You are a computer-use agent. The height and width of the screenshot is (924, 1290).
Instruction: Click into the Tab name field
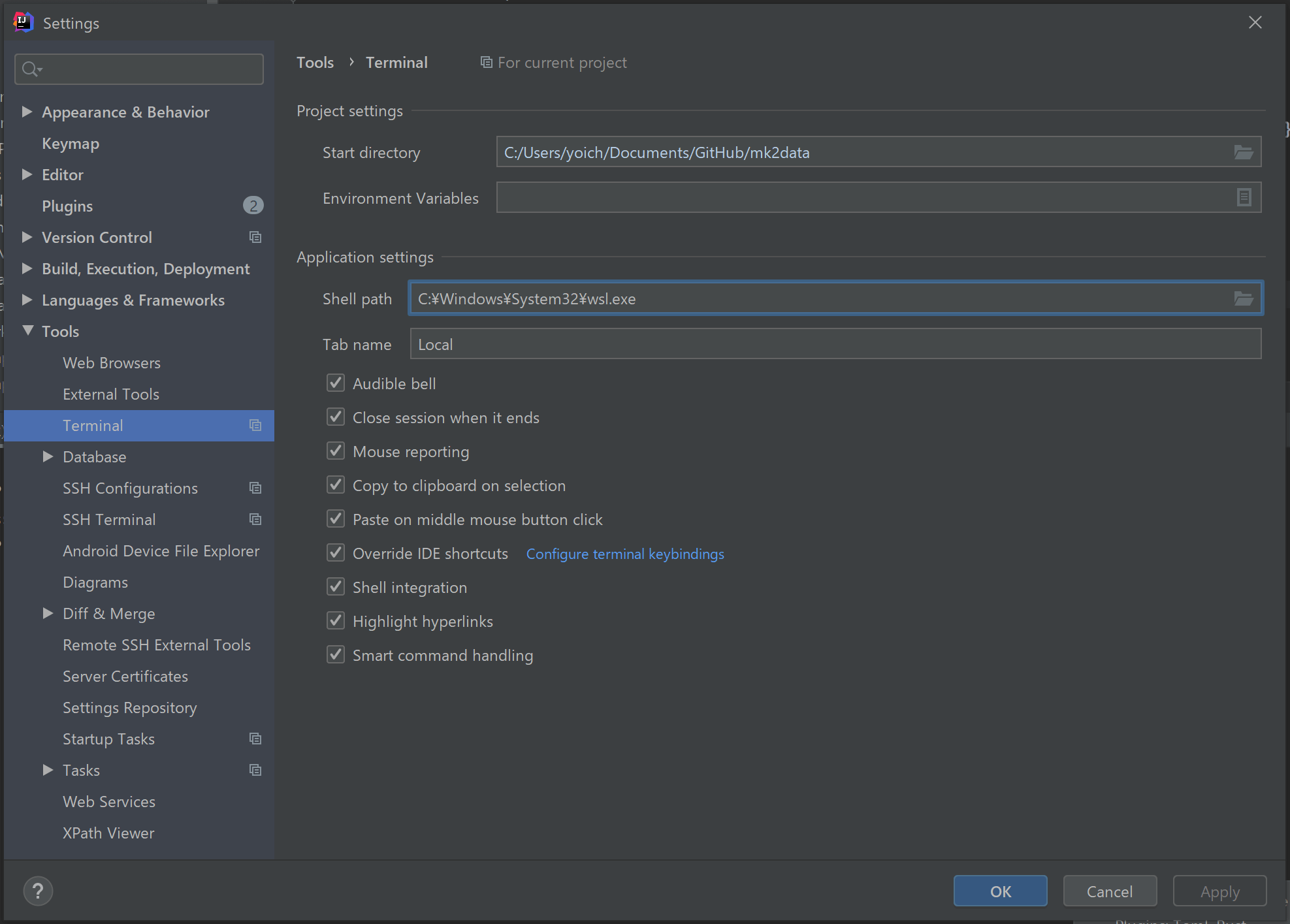[835, 344]
